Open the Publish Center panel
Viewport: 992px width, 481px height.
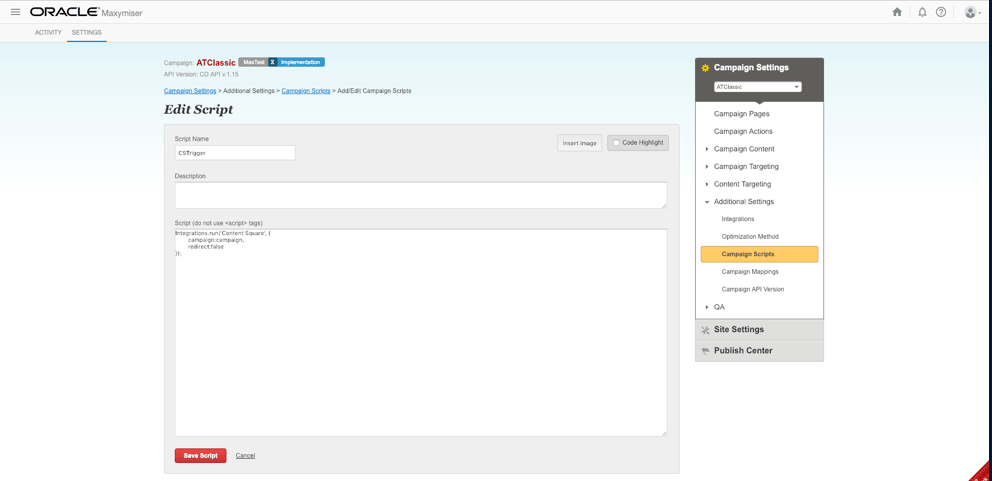(x=759, y=351)
